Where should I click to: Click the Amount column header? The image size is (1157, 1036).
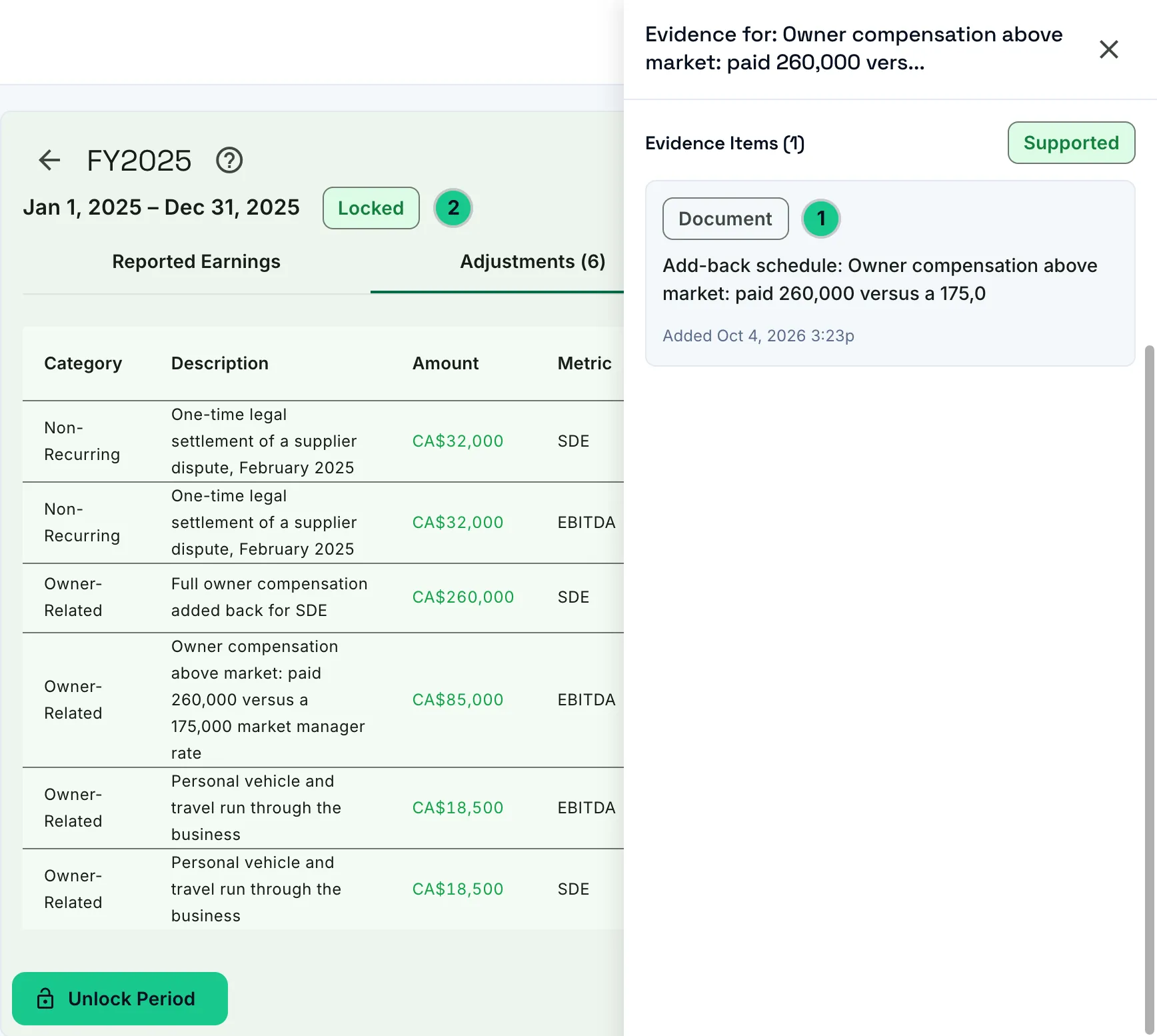445,363
